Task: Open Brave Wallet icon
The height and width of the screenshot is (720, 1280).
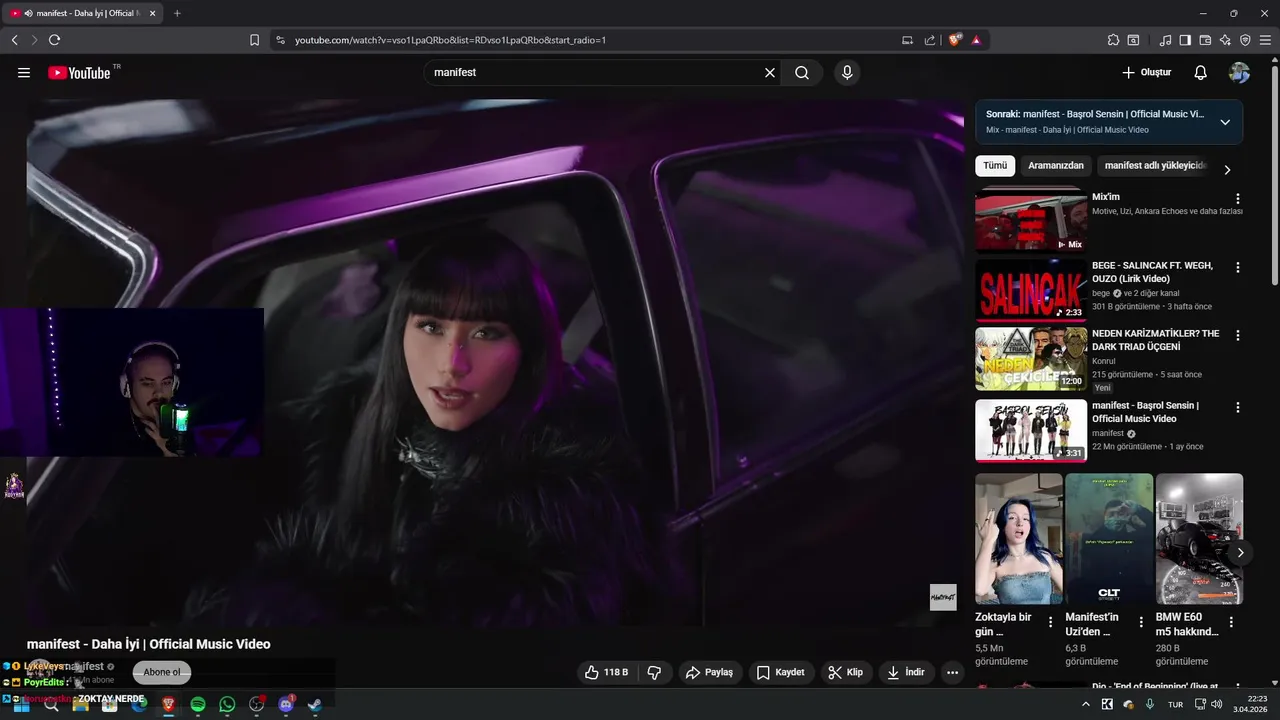Action: click(1205, 40)
